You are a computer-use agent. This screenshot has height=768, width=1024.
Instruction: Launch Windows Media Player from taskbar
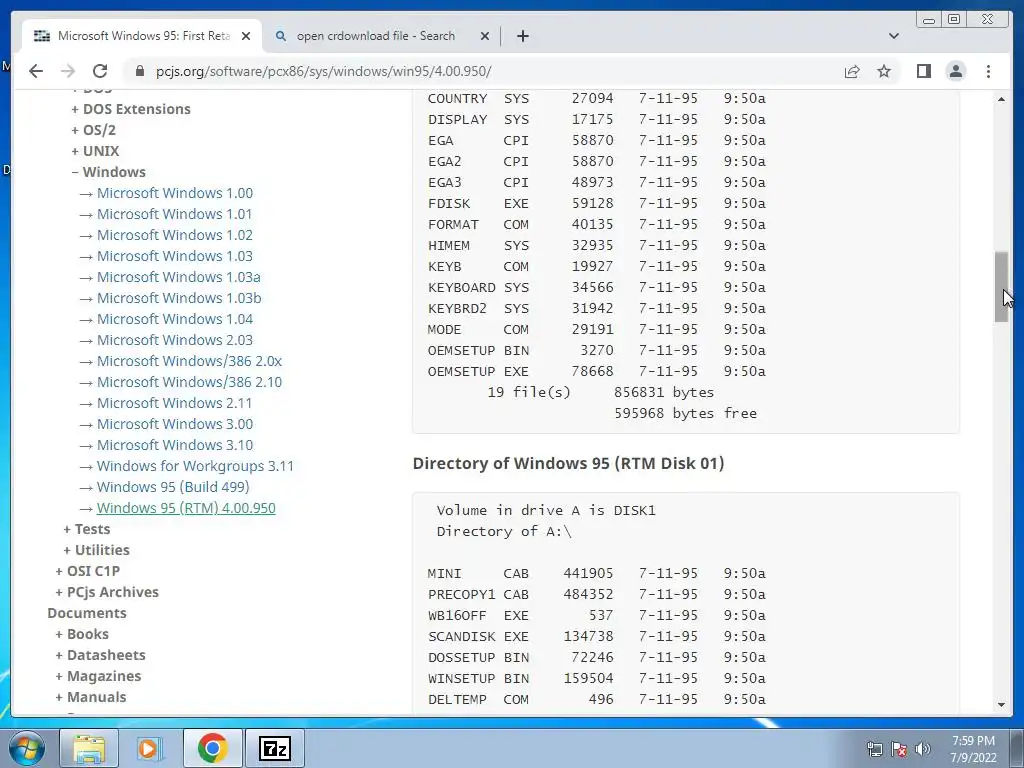pos(150,748)
